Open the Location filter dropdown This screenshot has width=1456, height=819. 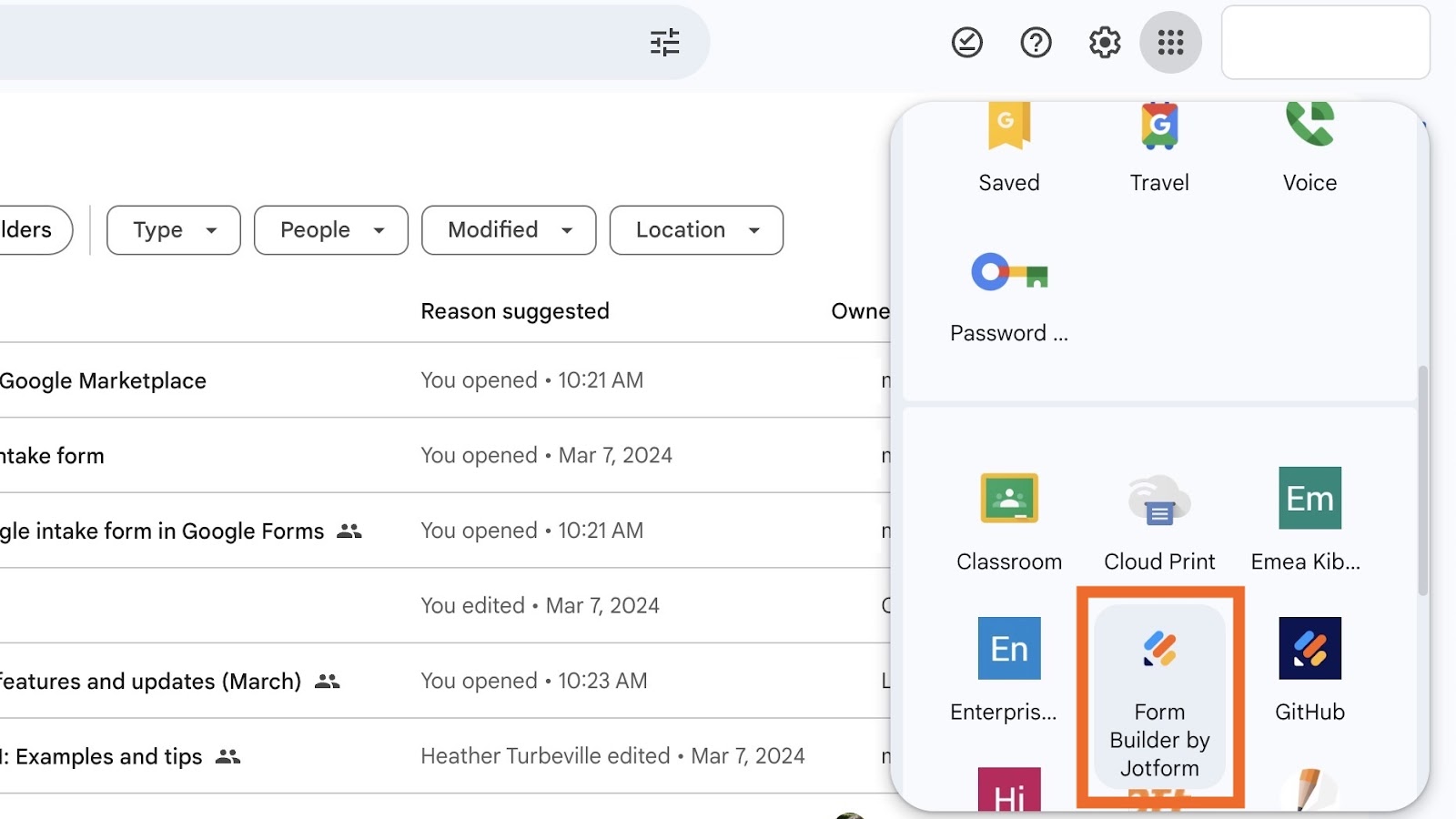(696, 230)
